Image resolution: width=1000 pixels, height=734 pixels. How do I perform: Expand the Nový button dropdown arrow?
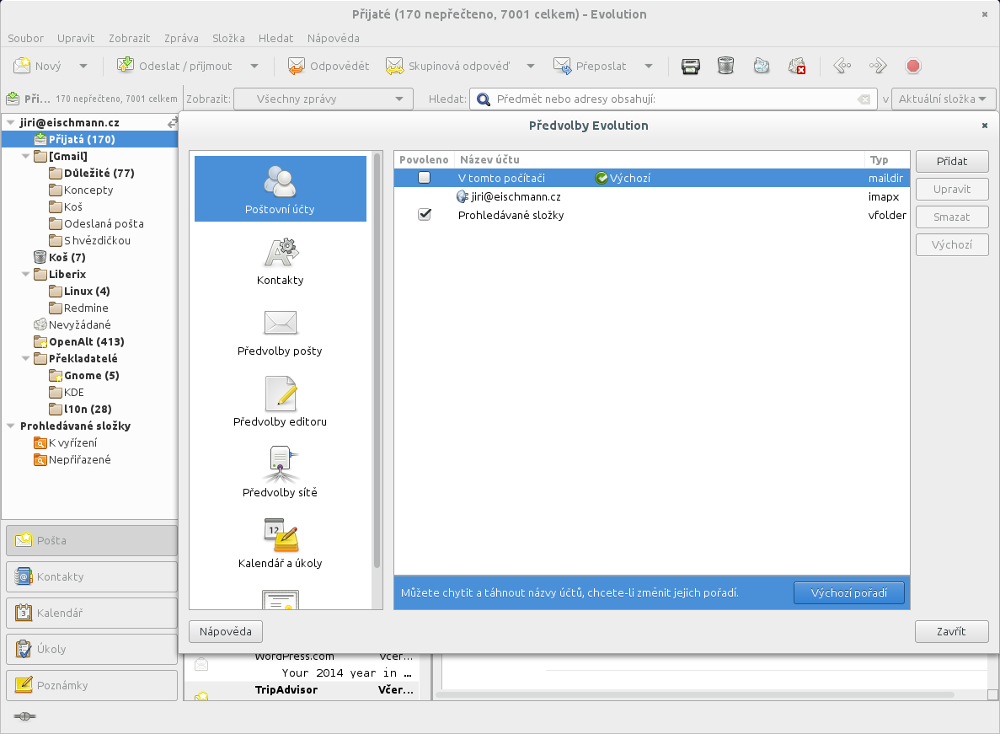coord(83,66)
